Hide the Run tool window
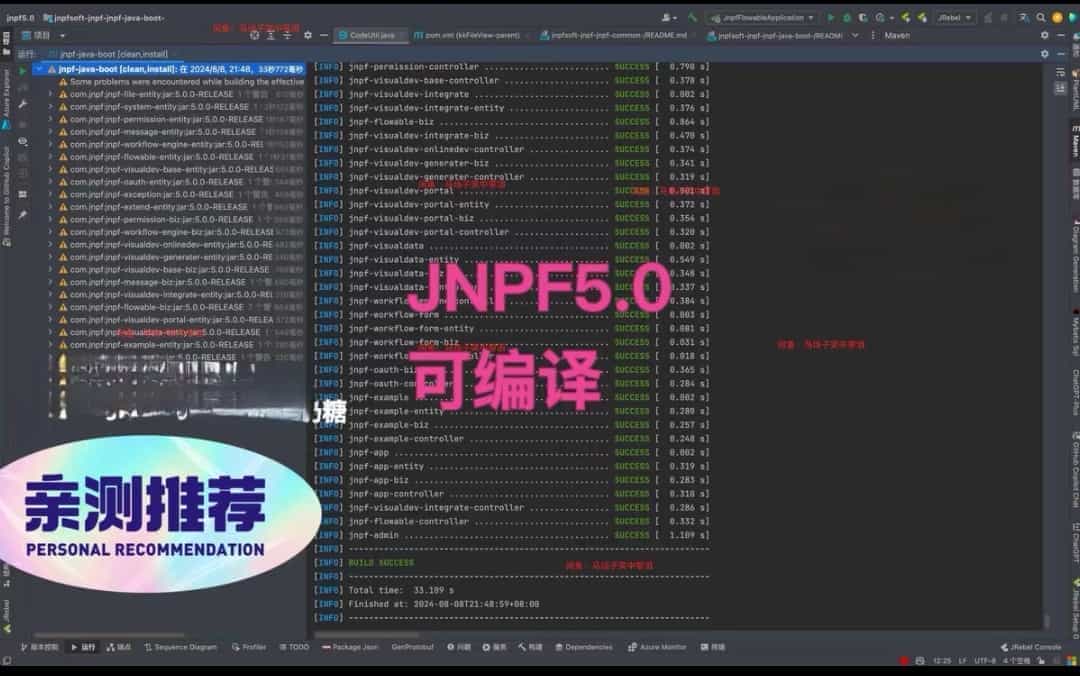 (x=1061, y=54)
